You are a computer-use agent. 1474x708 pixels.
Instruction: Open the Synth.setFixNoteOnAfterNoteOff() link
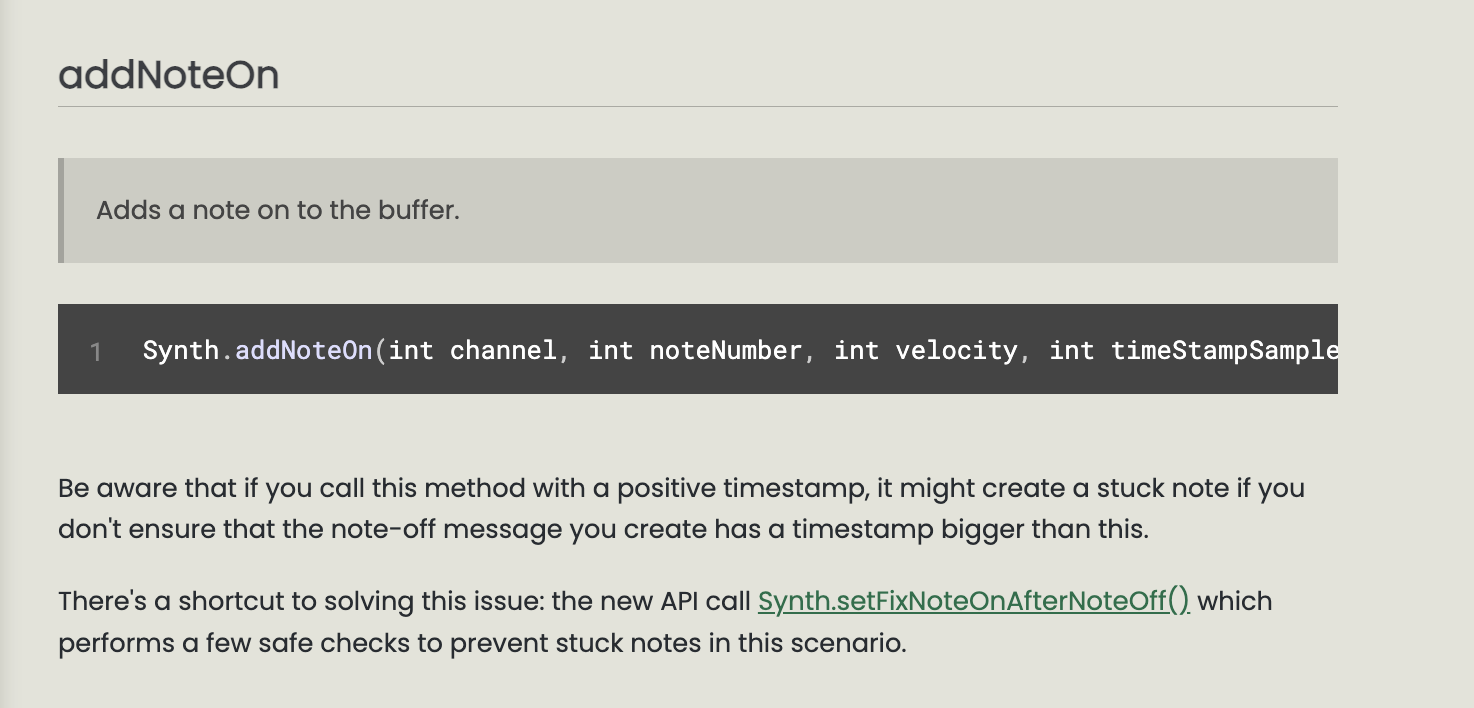coord(973,601)
